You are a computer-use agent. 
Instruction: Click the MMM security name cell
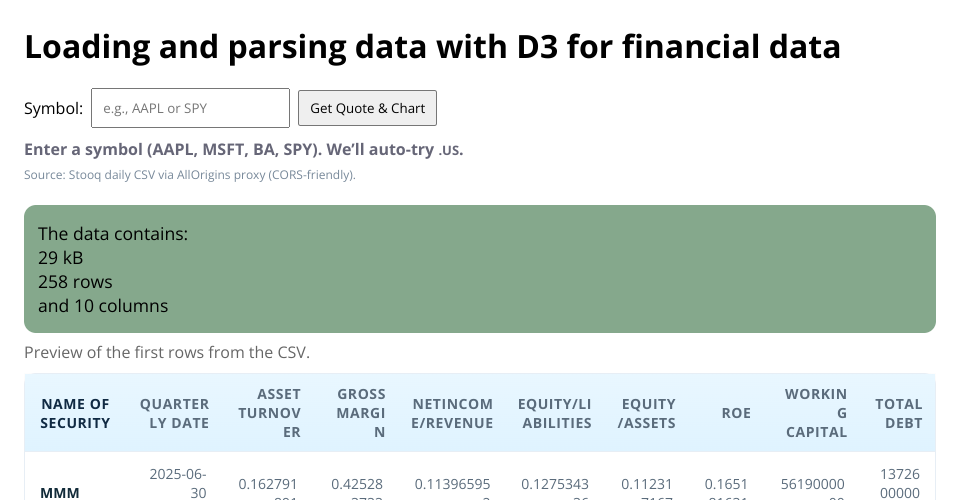tap(60, 492)
